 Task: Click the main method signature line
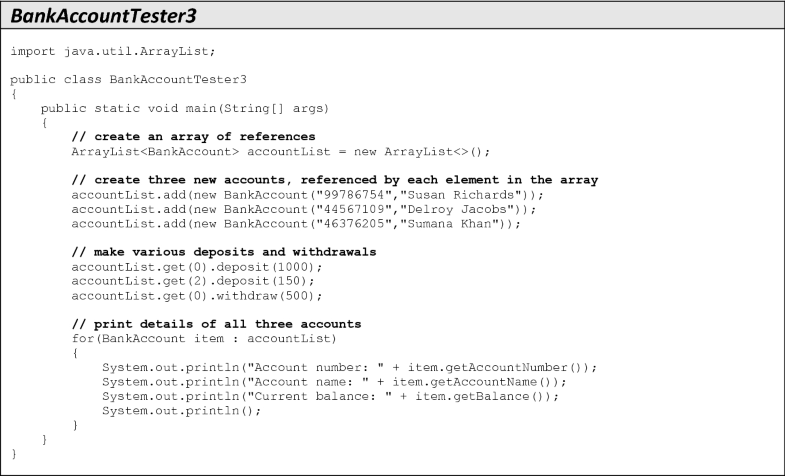click(185, 109)
